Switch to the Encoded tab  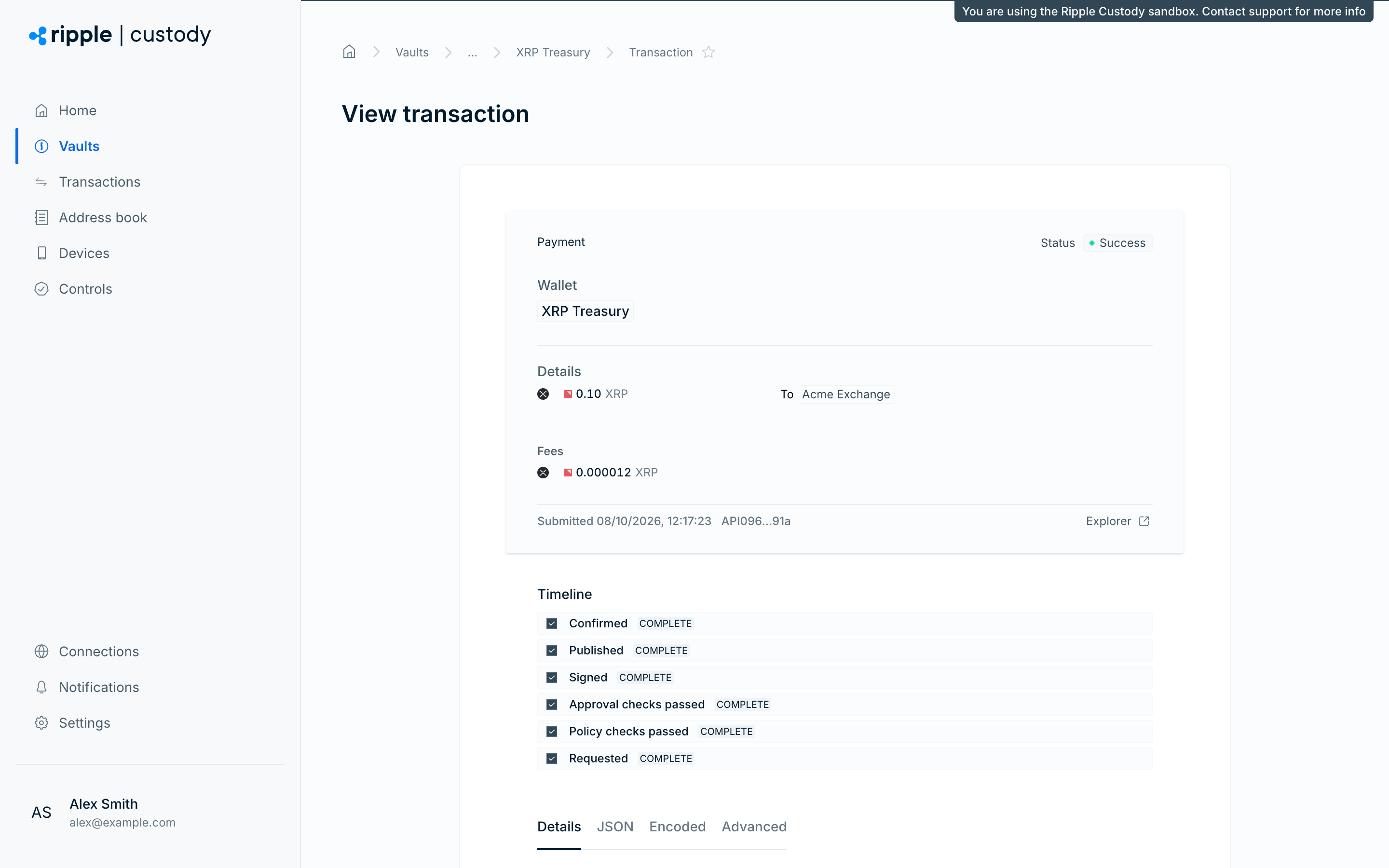pos(677,826)
